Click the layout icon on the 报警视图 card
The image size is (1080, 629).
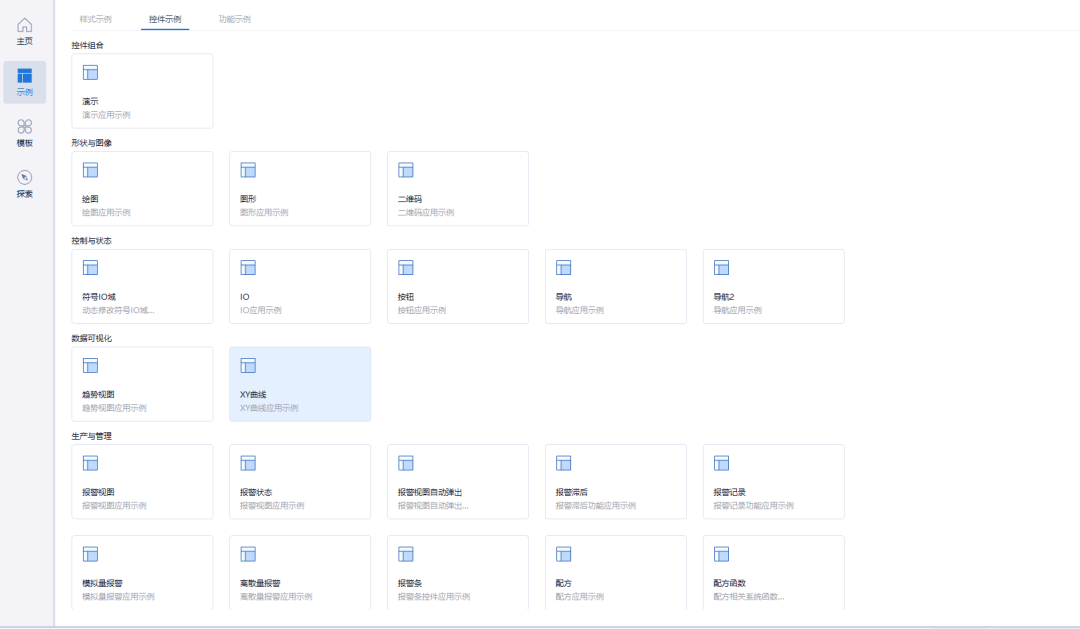(x=90, y=464)
